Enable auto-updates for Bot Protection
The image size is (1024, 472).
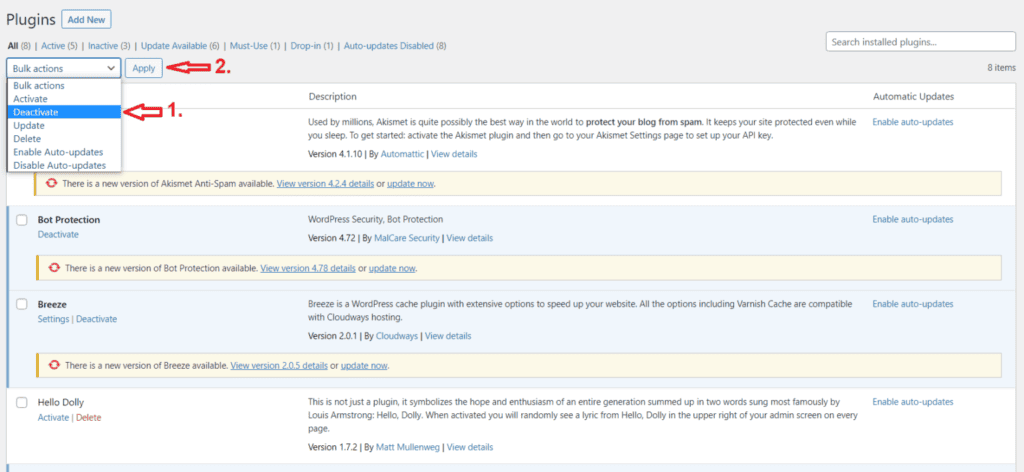912,219
